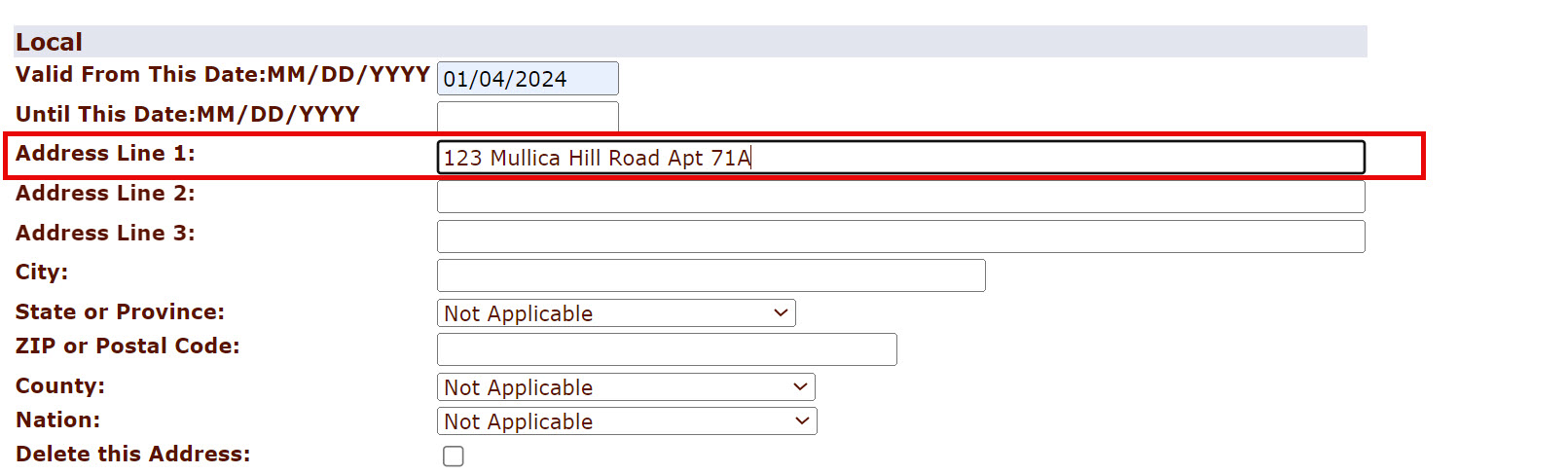Click the Valid From This Date field
The height and width of the screenshot is (474, 1568).
527,79
